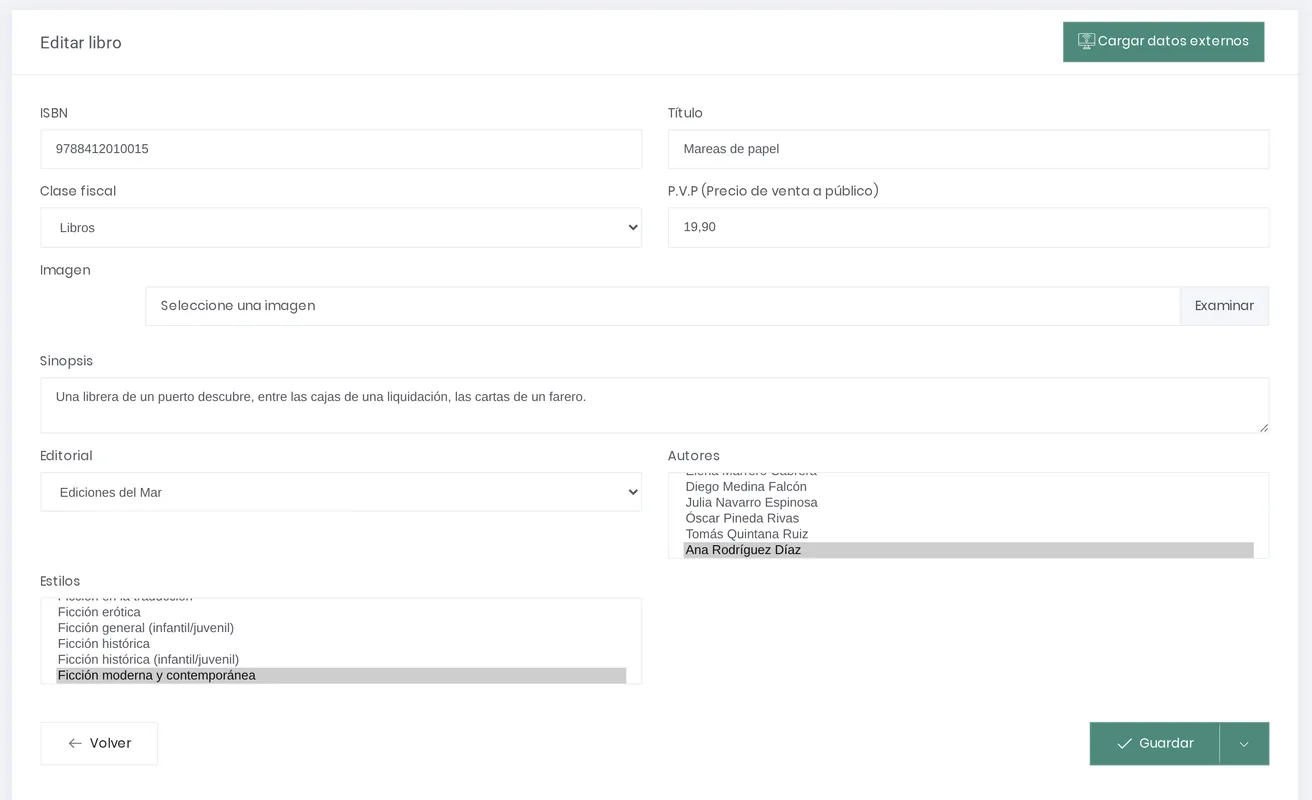The width and height of the screenshot is (1312, 800).
Task: Click into the ISBN field
Action: click(341, 149)
